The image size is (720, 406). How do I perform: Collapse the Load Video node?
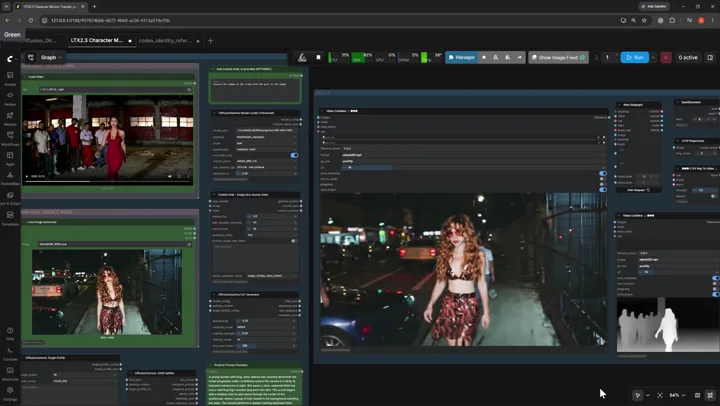tap(25, 77)
